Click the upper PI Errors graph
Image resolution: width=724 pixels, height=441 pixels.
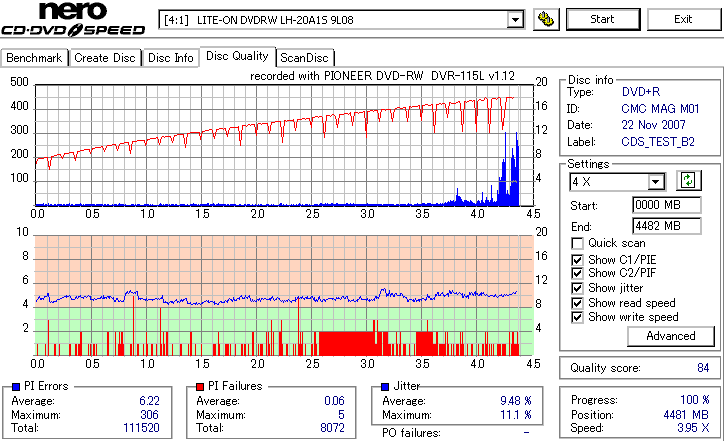pos(284,145)
